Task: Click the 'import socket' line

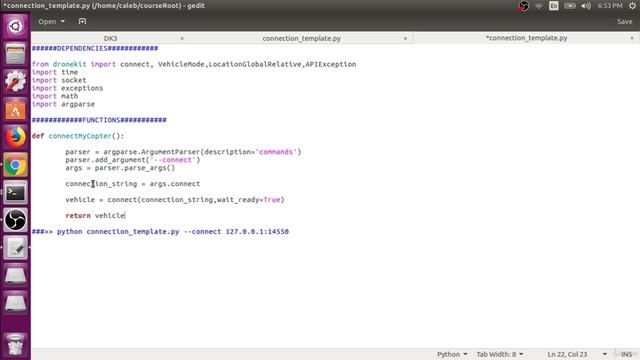Action: [x=59, y=80]
